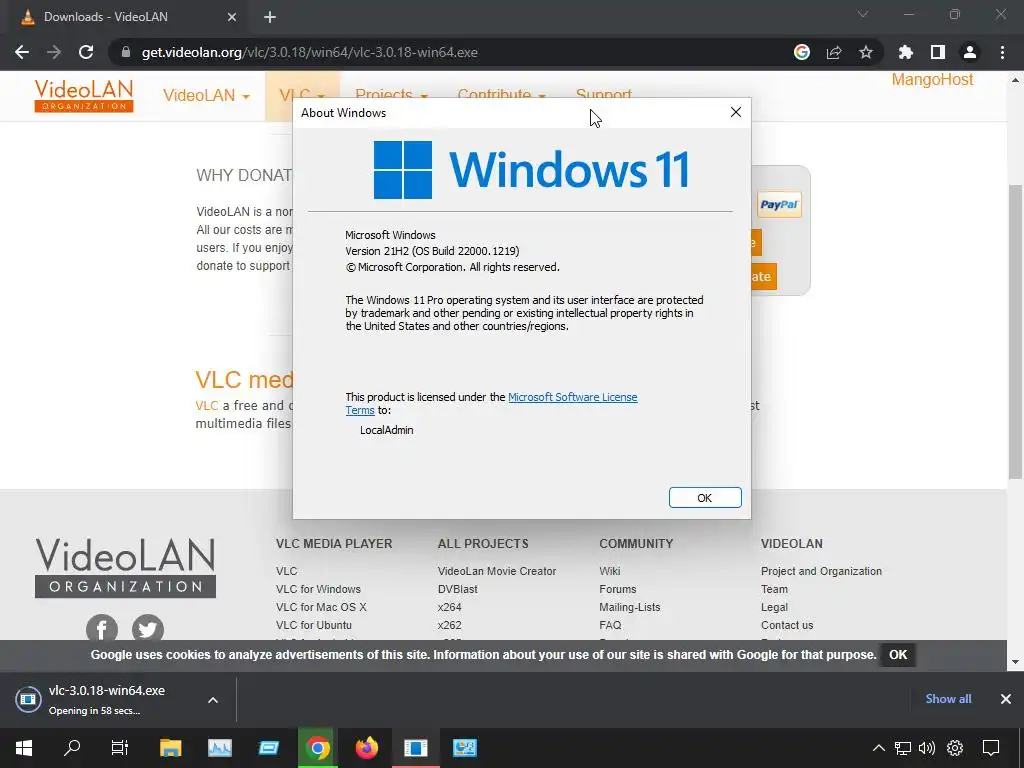Click the Google icon in address bar
Image resolution: width=1024 pixels, height=768 pixels.
point(802,52)
